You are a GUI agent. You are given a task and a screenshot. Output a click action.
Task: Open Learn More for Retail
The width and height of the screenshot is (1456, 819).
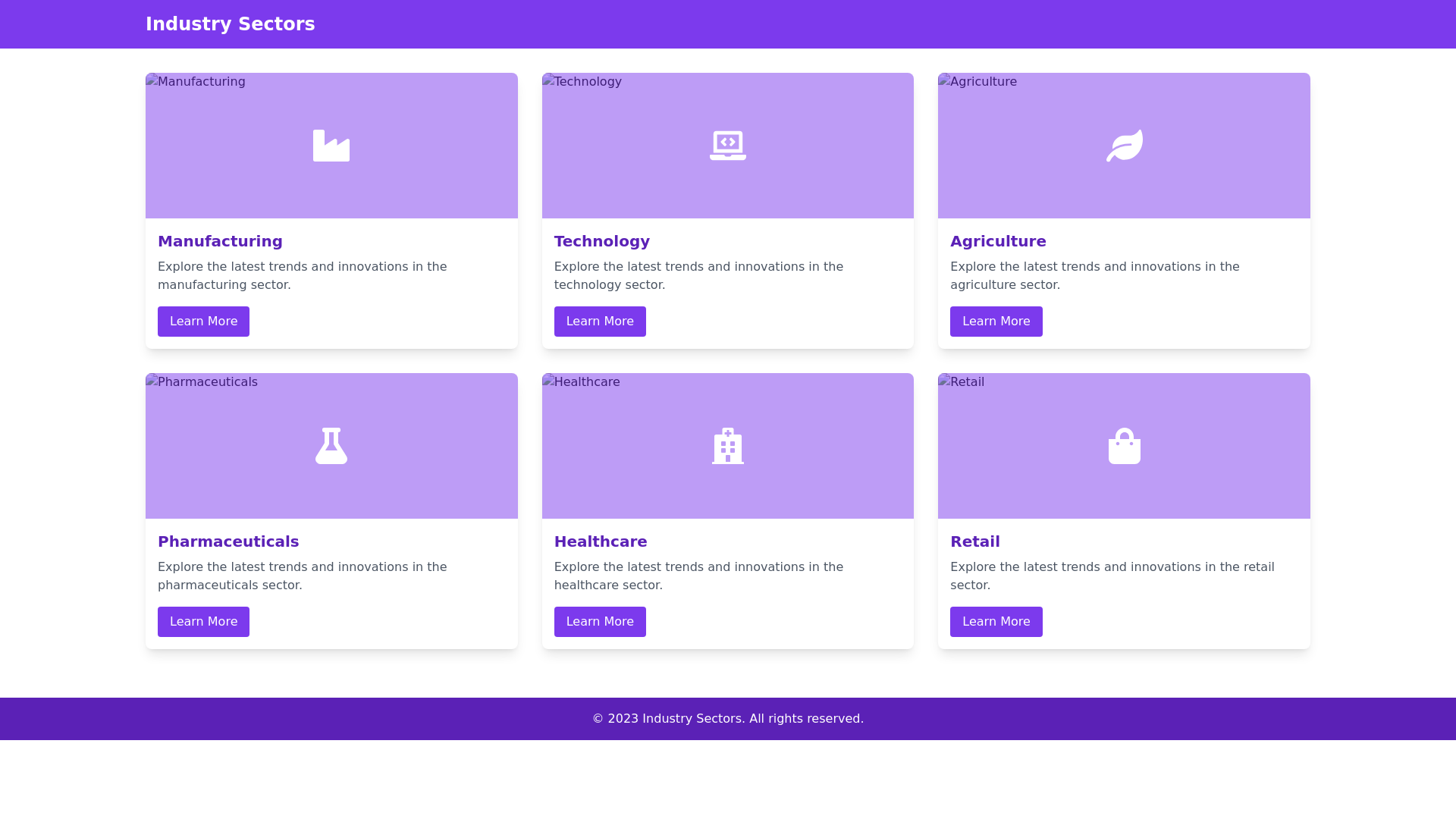(996, 622)
